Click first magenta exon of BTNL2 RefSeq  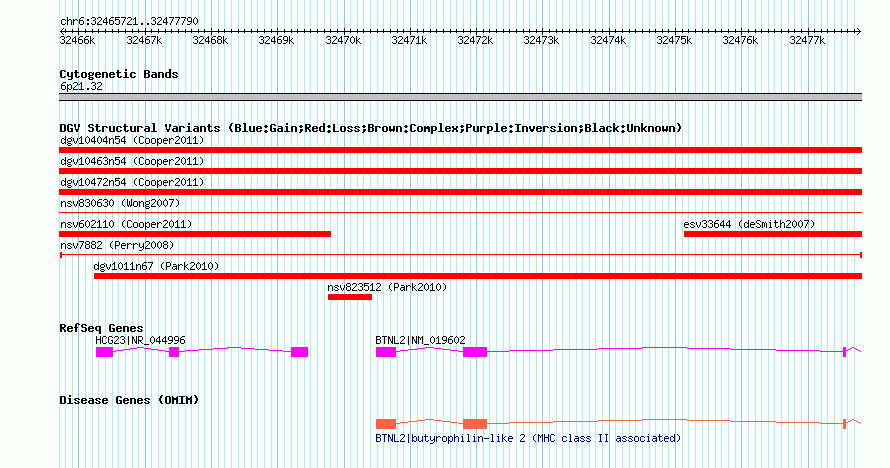pos(386,352)
